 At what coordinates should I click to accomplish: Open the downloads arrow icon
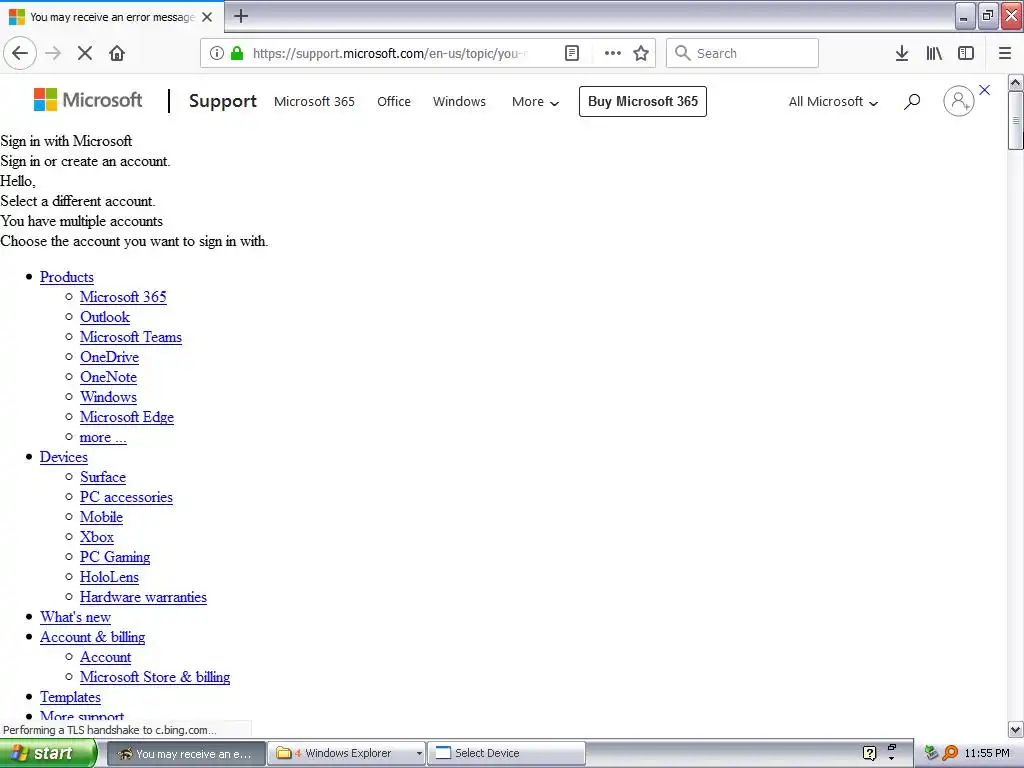[x=902, y=54]
